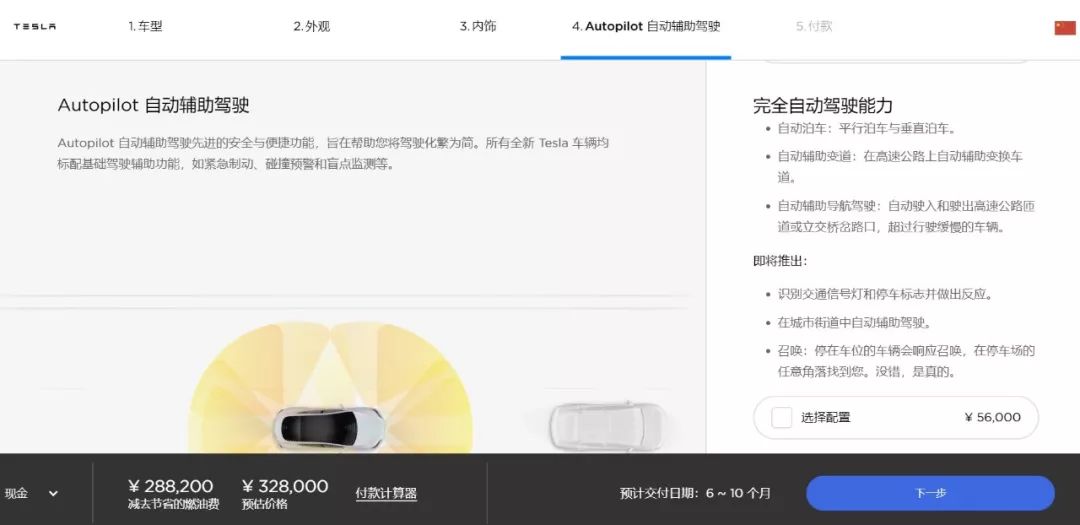Viewport: 1080px width, 525px height.
Task: Go to step 2. 外观
Action: click(311, 27)
